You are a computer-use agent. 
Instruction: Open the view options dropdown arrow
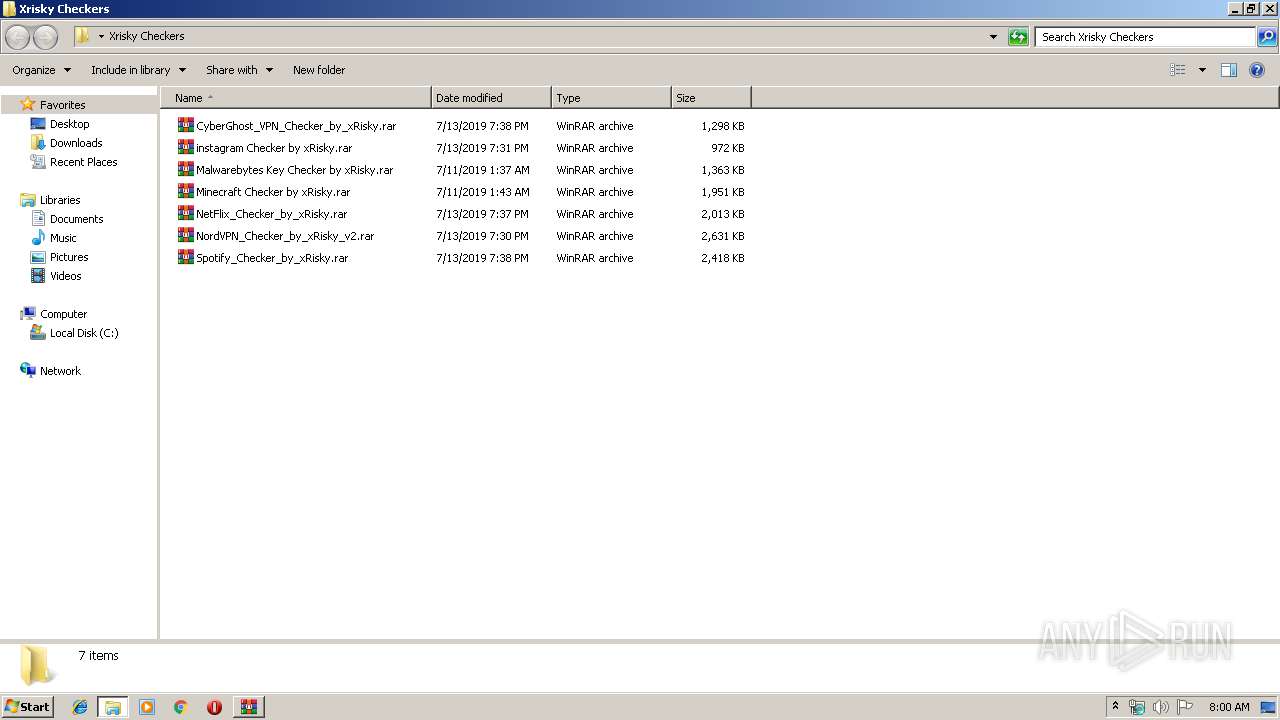(1202, 70)
